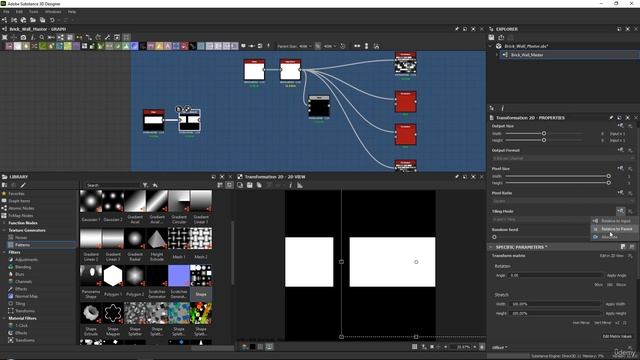Open the Tiling Mode dropdown
This screenshot has width=640, height=360.
point(541,219)
